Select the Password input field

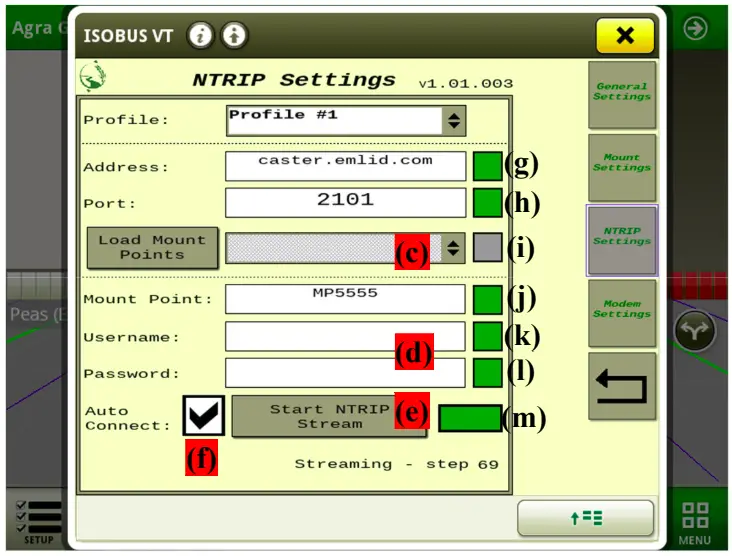point(345,373)
